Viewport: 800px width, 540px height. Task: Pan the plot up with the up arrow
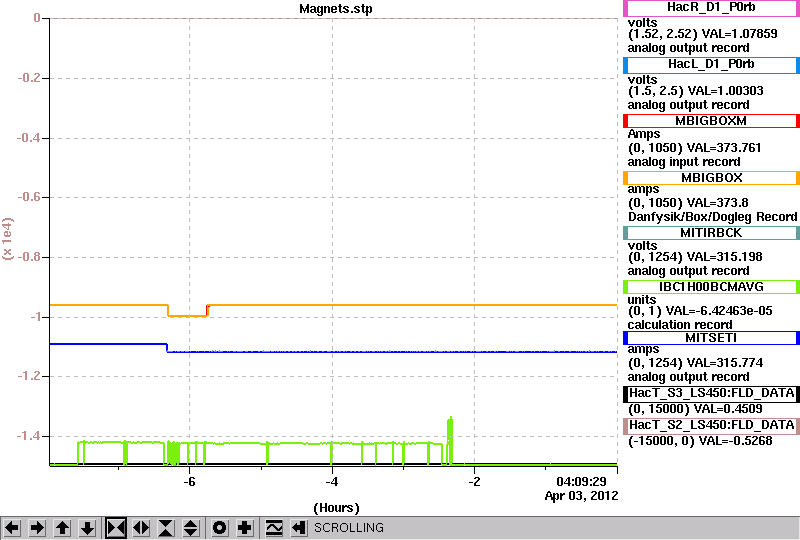coord(63,528)
